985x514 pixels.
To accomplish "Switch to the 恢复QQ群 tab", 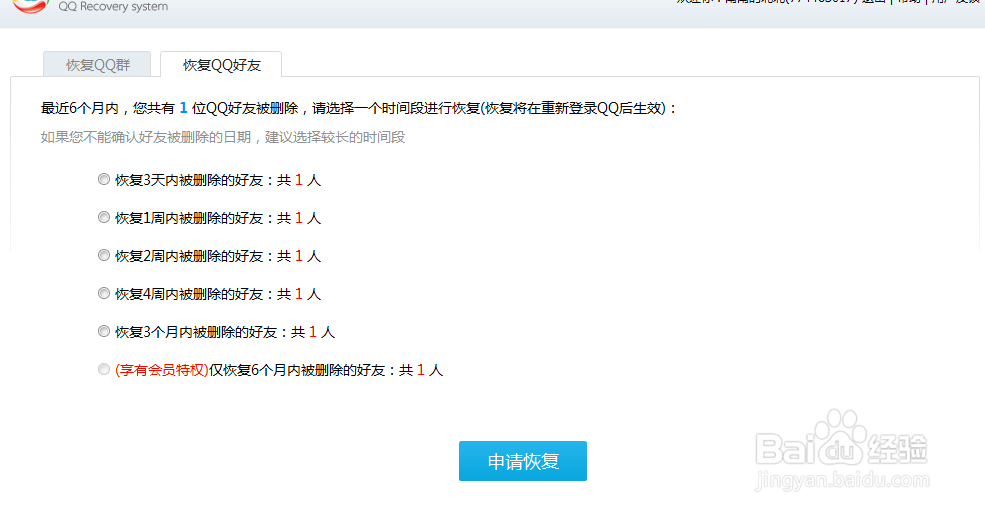I will [97, 65].
